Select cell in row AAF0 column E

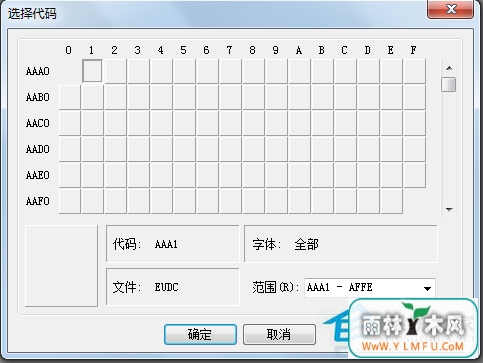tap(391, 201)
